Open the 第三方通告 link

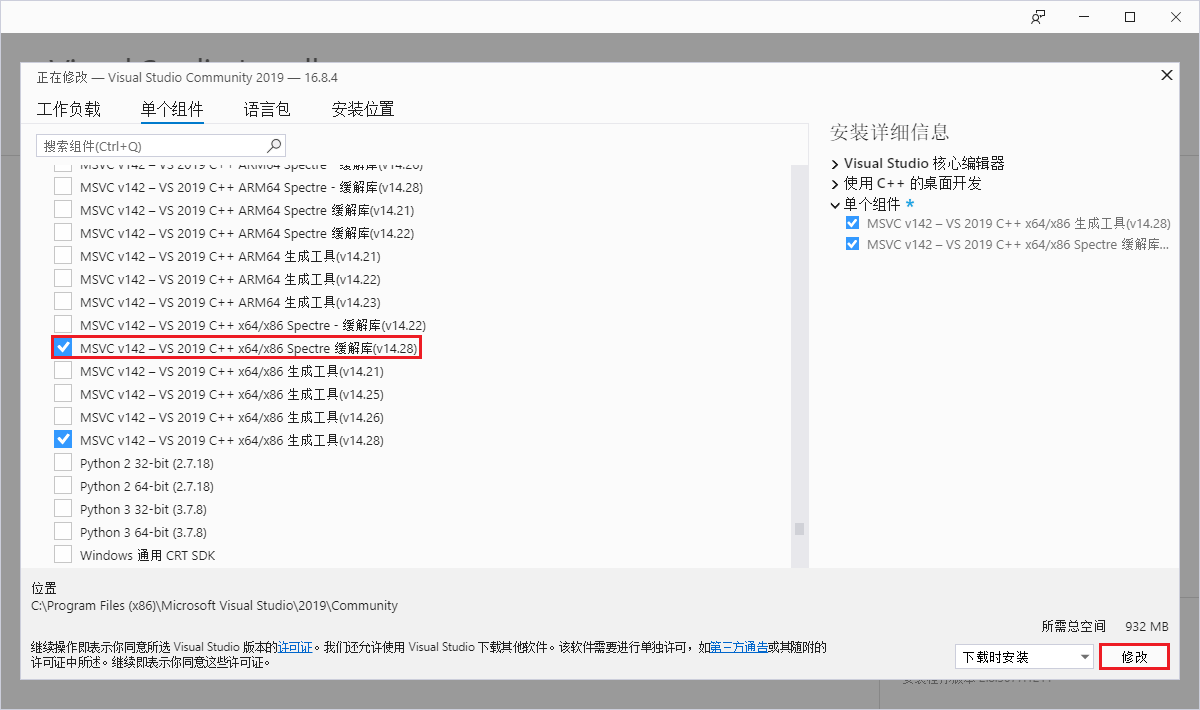tap(739, 648)
